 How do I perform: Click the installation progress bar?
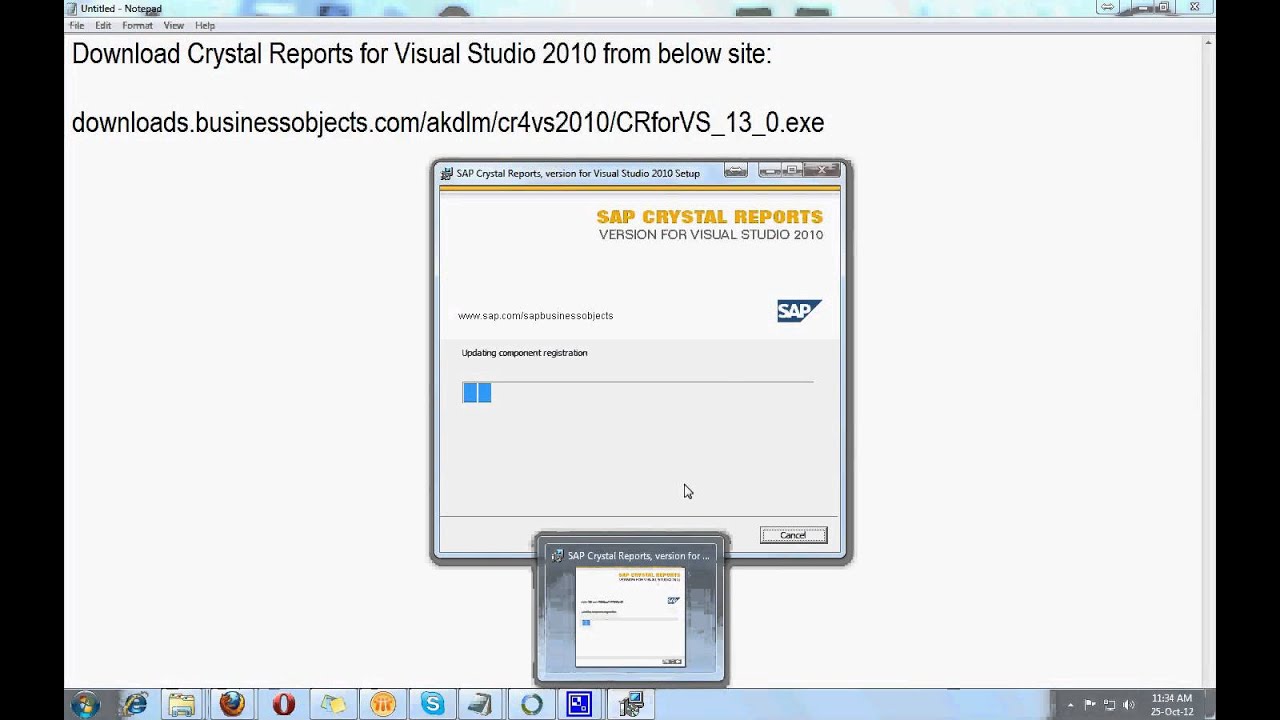click(637, 392)
